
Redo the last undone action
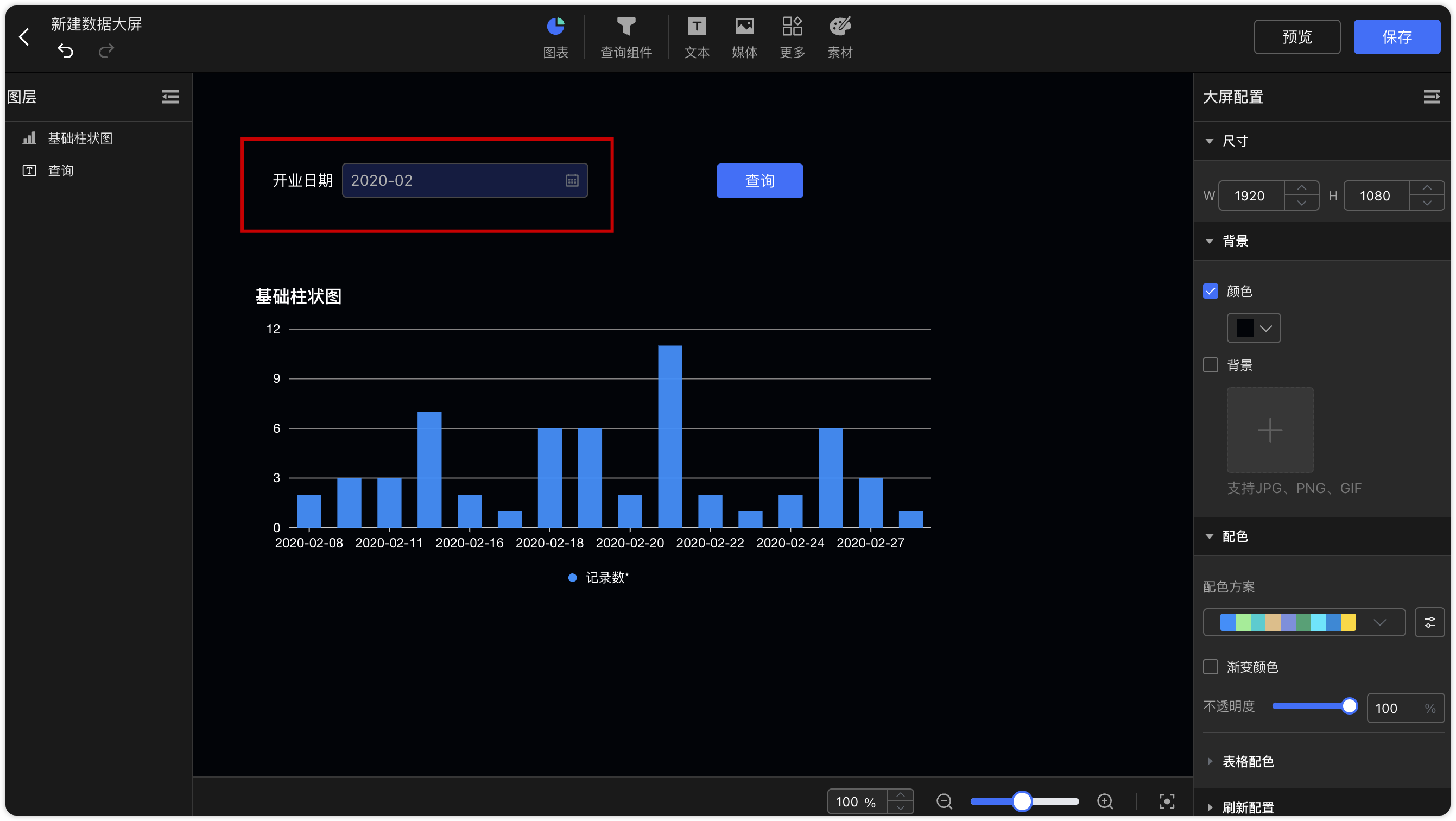[x=106, y=52]
